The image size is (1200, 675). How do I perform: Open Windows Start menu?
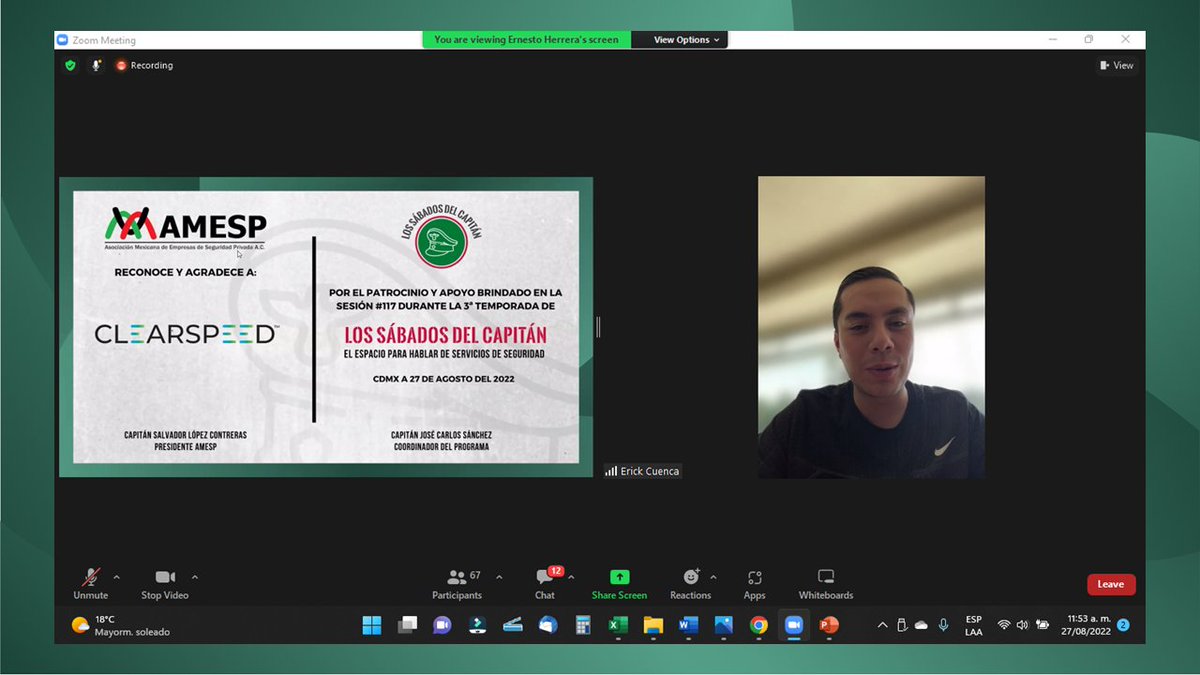pos(372,625)
